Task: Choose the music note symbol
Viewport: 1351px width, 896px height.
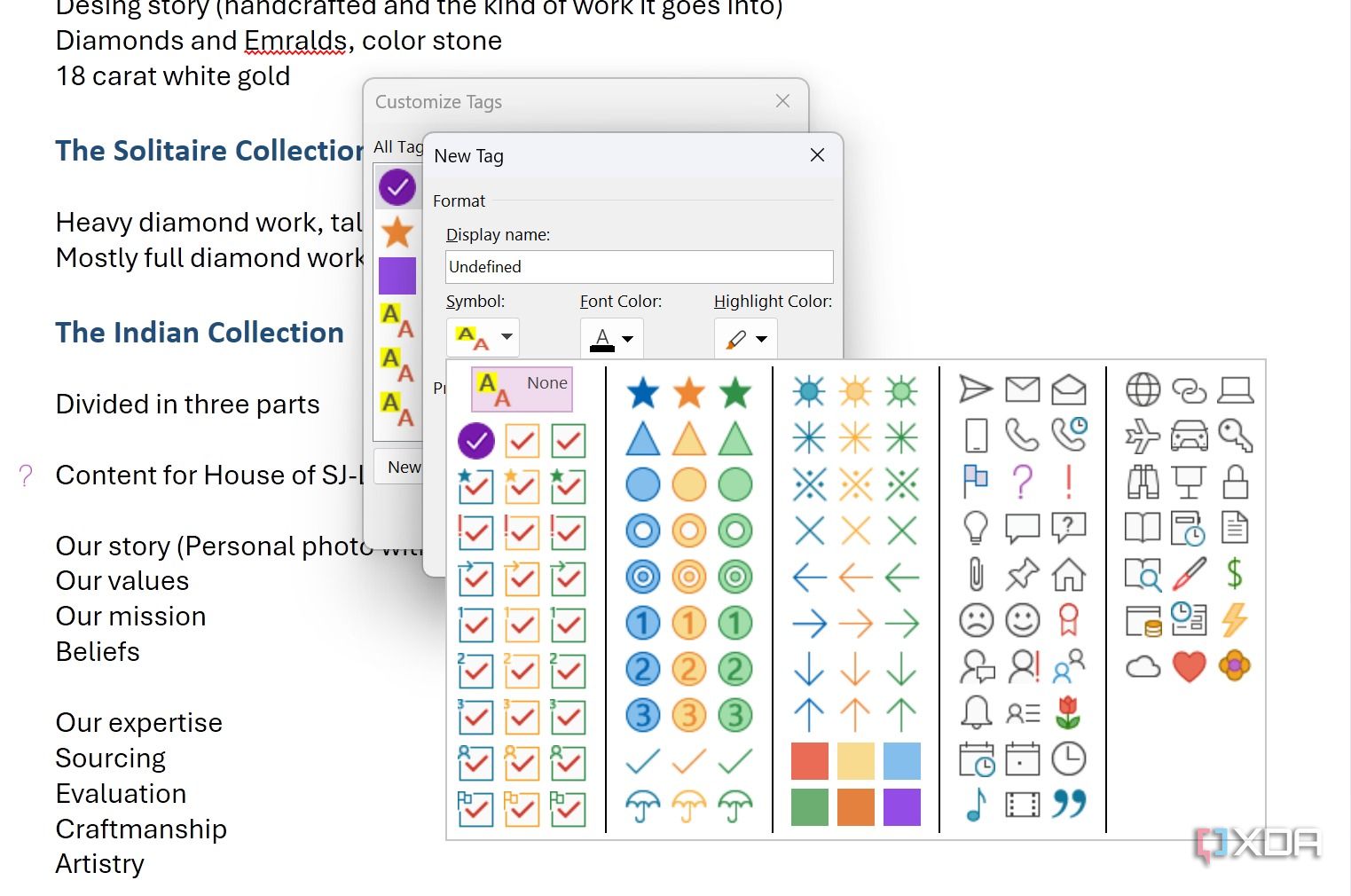Action: [x=976, y=804]
